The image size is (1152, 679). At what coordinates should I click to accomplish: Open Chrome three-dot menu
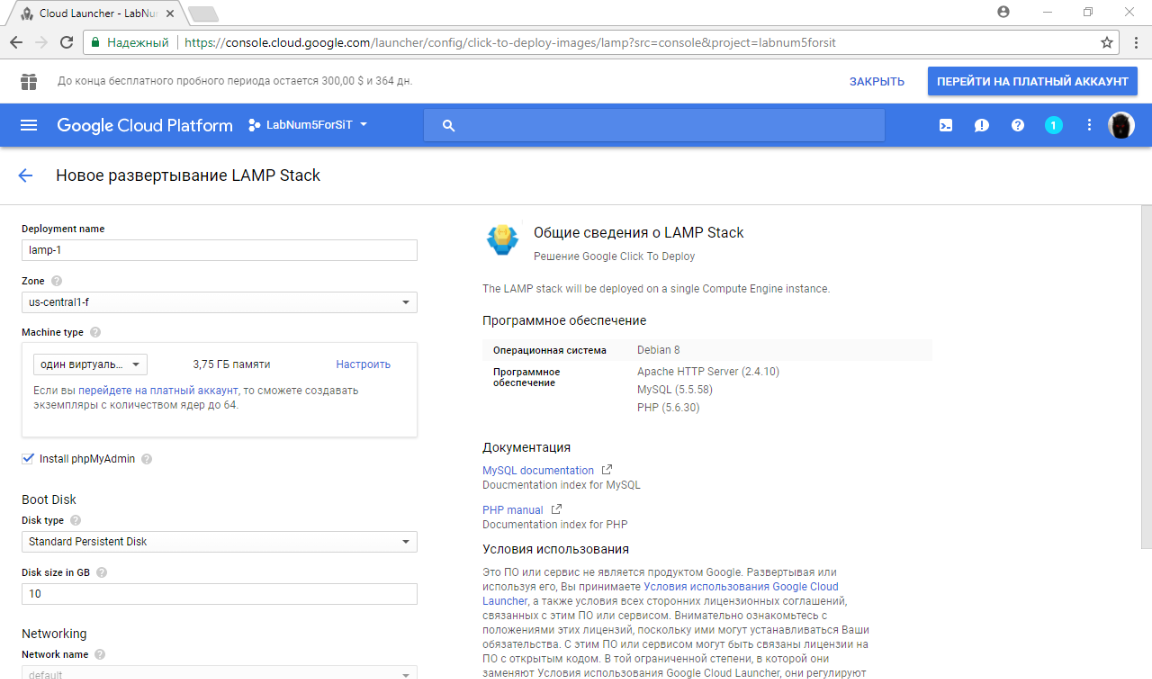[x=1136, y=43]
